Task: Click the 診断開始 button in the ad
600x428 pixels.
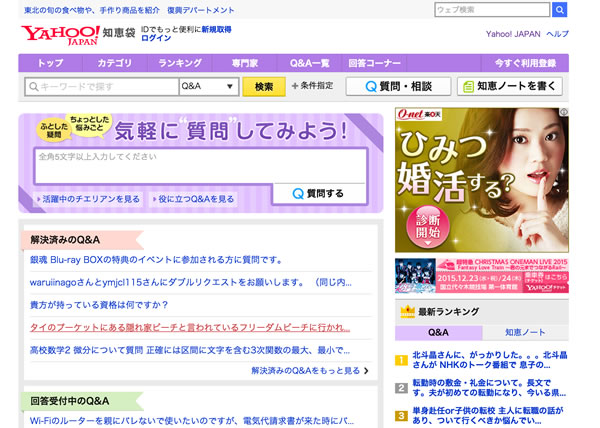Action: coord(428,227)
